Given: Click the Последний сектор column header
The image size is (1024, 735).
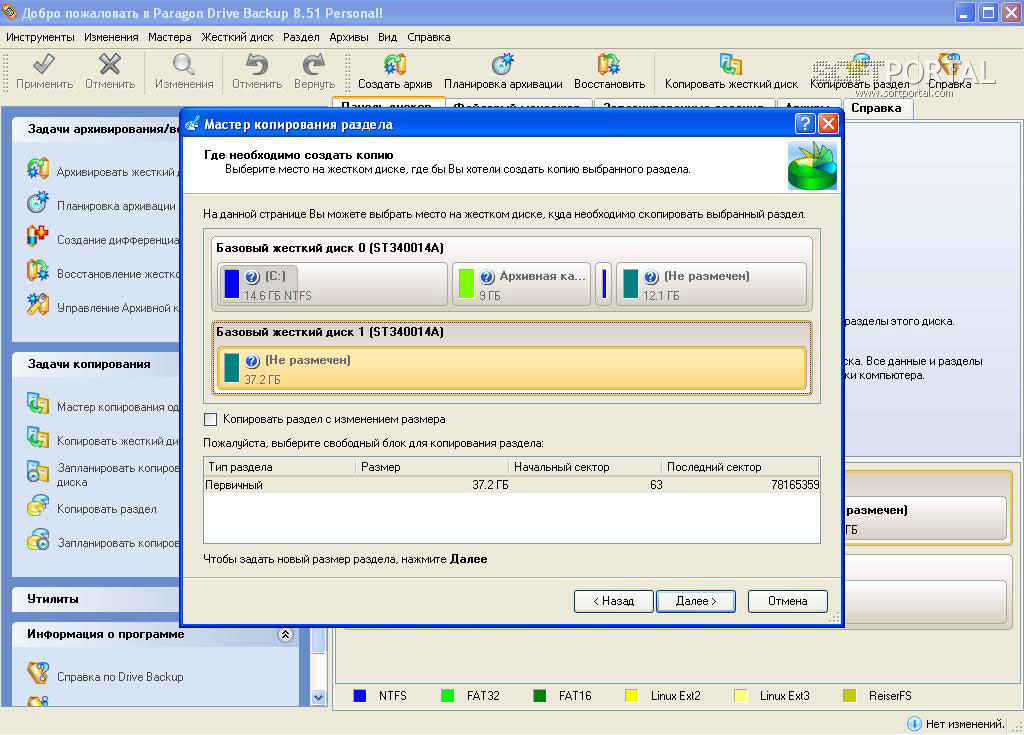Looking at the screenshot, I should pos(741,467).
